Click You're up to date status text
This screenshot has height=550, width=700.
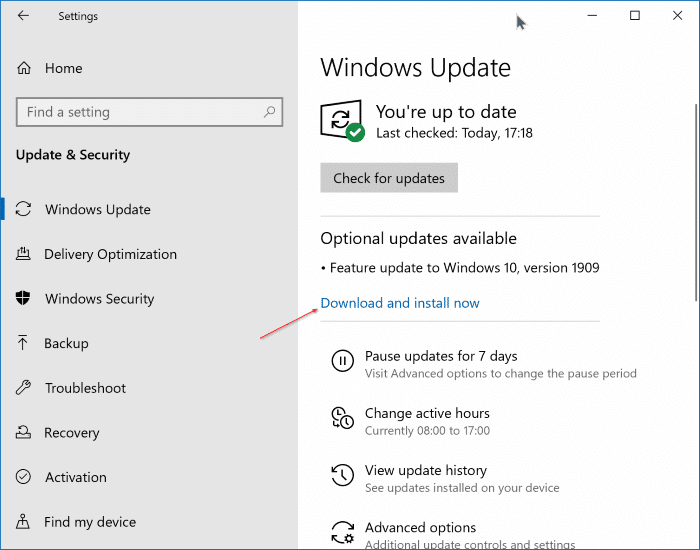point(446,112)
